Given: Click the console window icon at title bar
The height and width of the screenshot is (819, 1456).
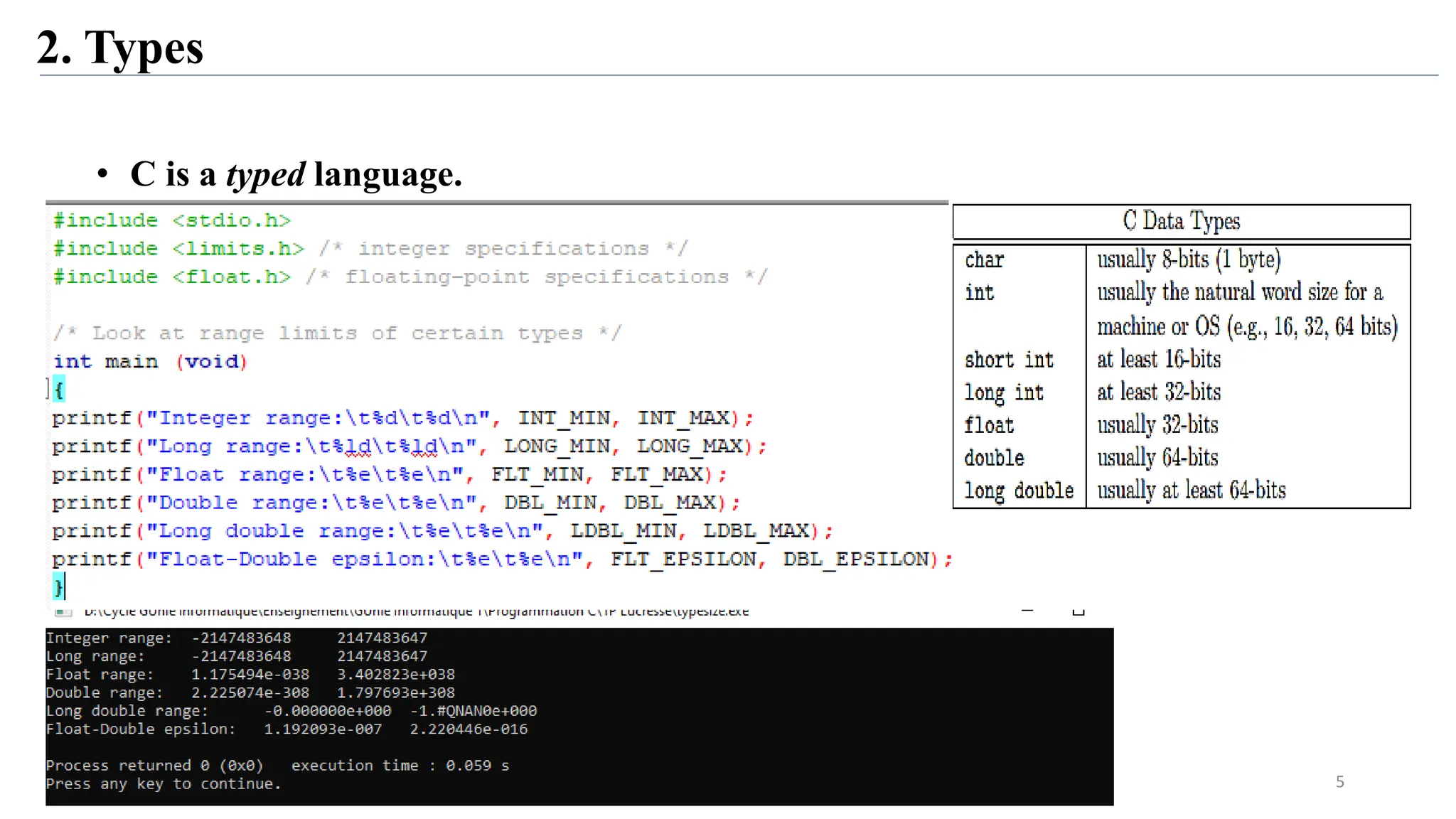Looking at the screenshot, I should [64, 611].
